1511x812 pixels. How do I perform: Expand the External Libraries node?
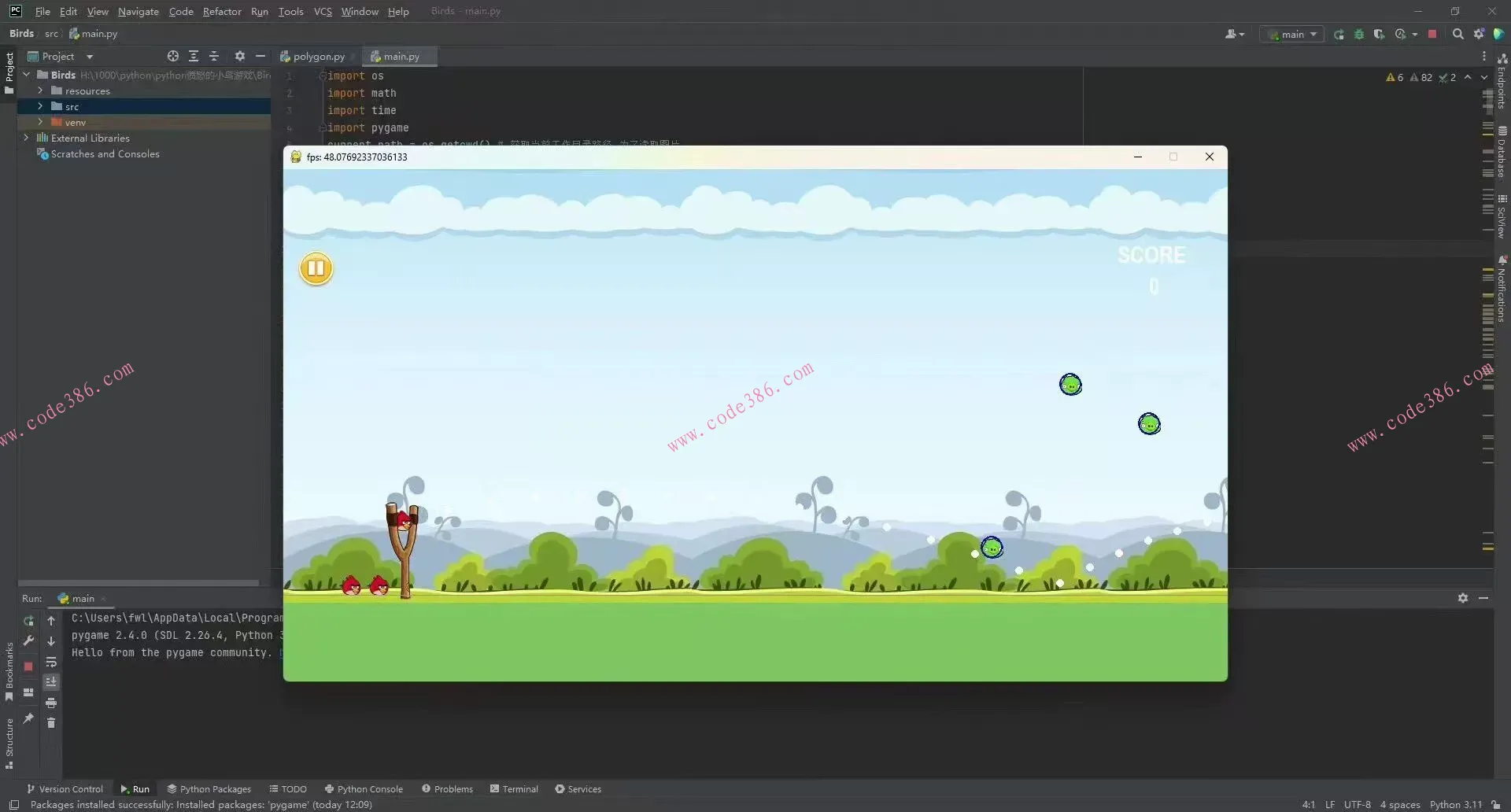coord(26,138)
